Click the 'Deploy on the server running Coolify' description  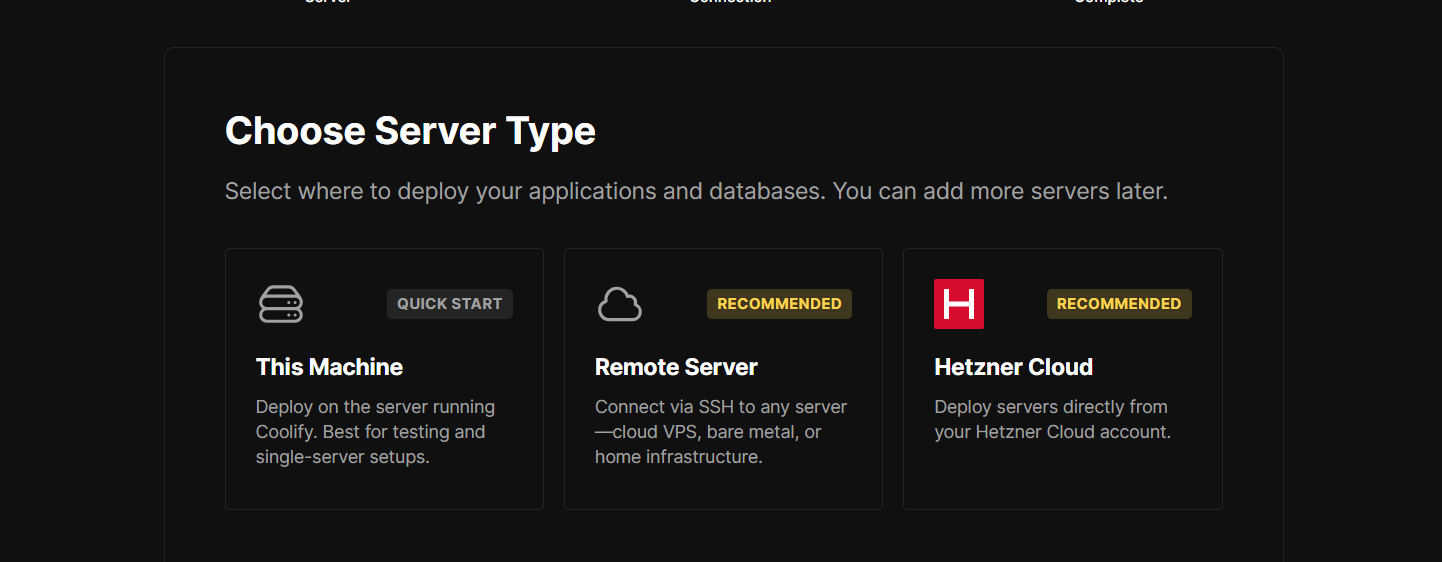coord(375,432)
